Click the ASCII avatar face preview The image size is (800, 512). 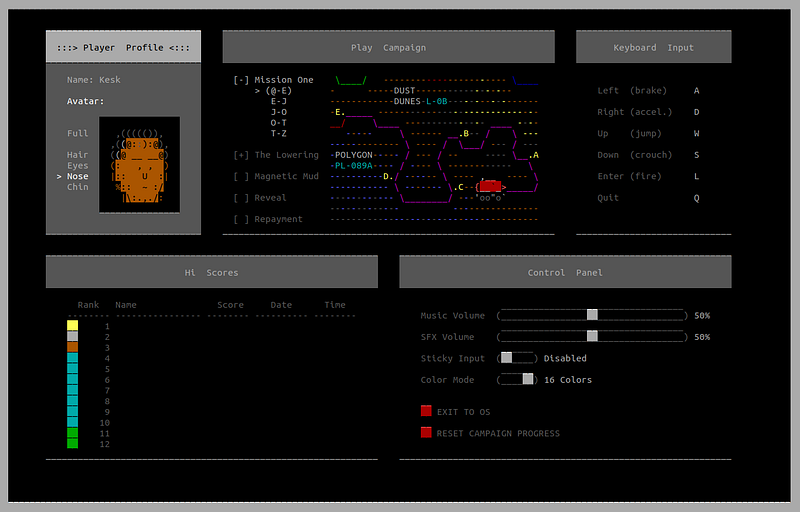point(139,165)
